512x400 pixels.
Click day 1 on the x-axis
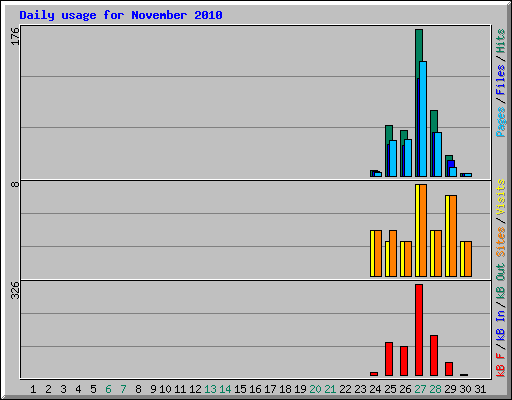click(x=33, y=389)
